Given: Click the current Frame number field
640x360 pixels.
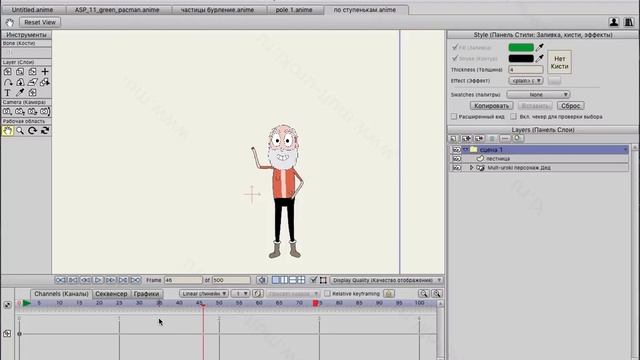Looking at the screenshot, I should click(x=183, y=280).
